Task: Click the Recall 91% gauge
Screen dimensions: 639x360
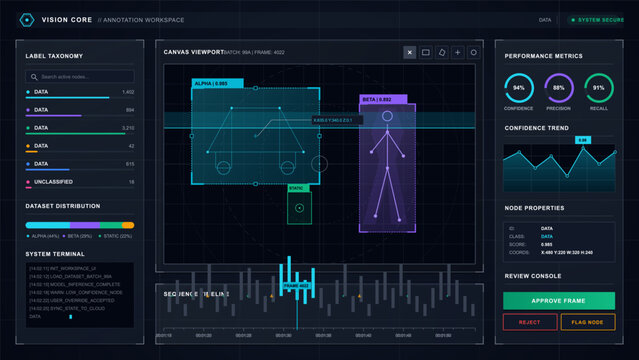Action: (x=599, y=88)
